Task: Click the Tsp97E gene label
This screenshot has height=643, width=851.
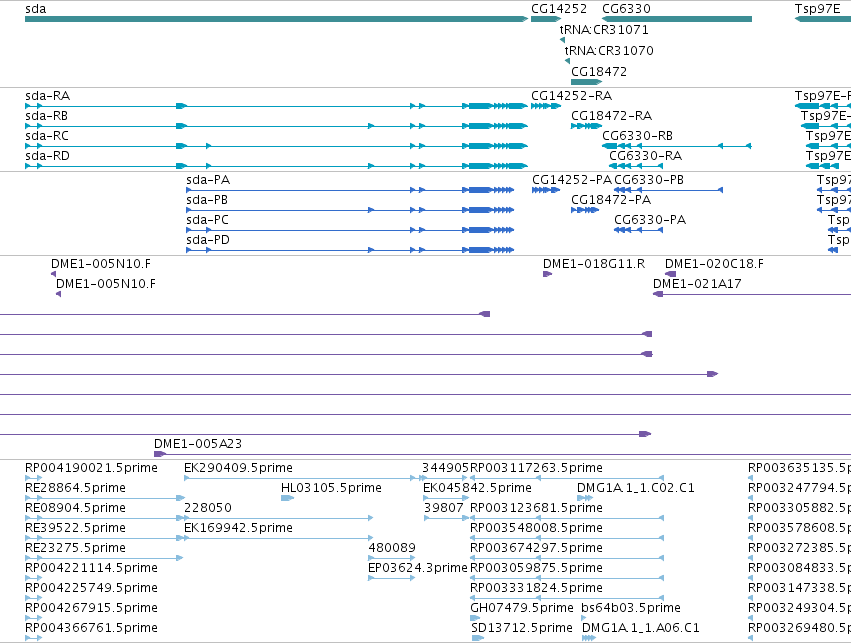Action: tap(817, 9)
